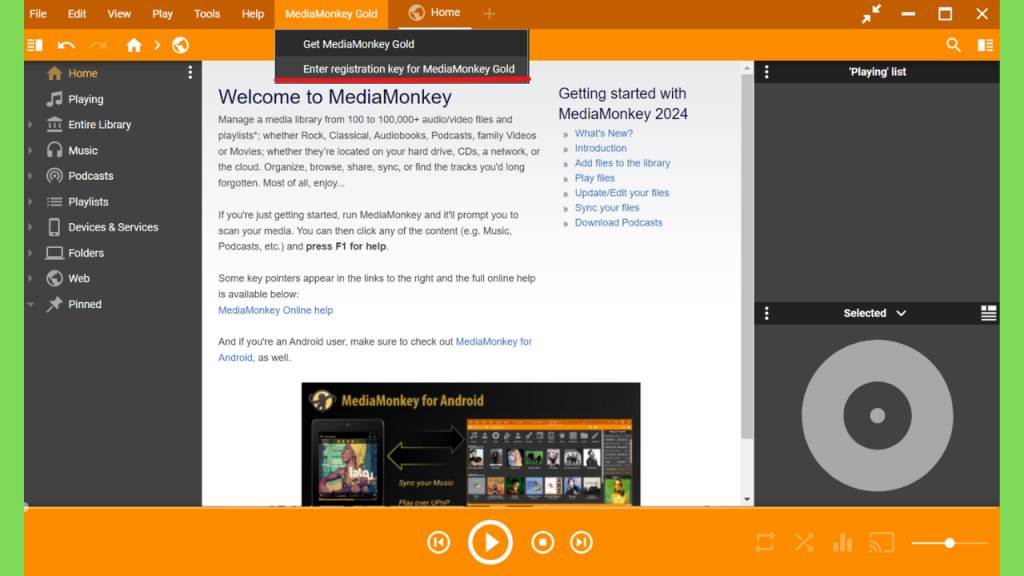Click the Pinned pushpin icon
This screenshot has height=576, width=1024.
(x=54, y=304)
